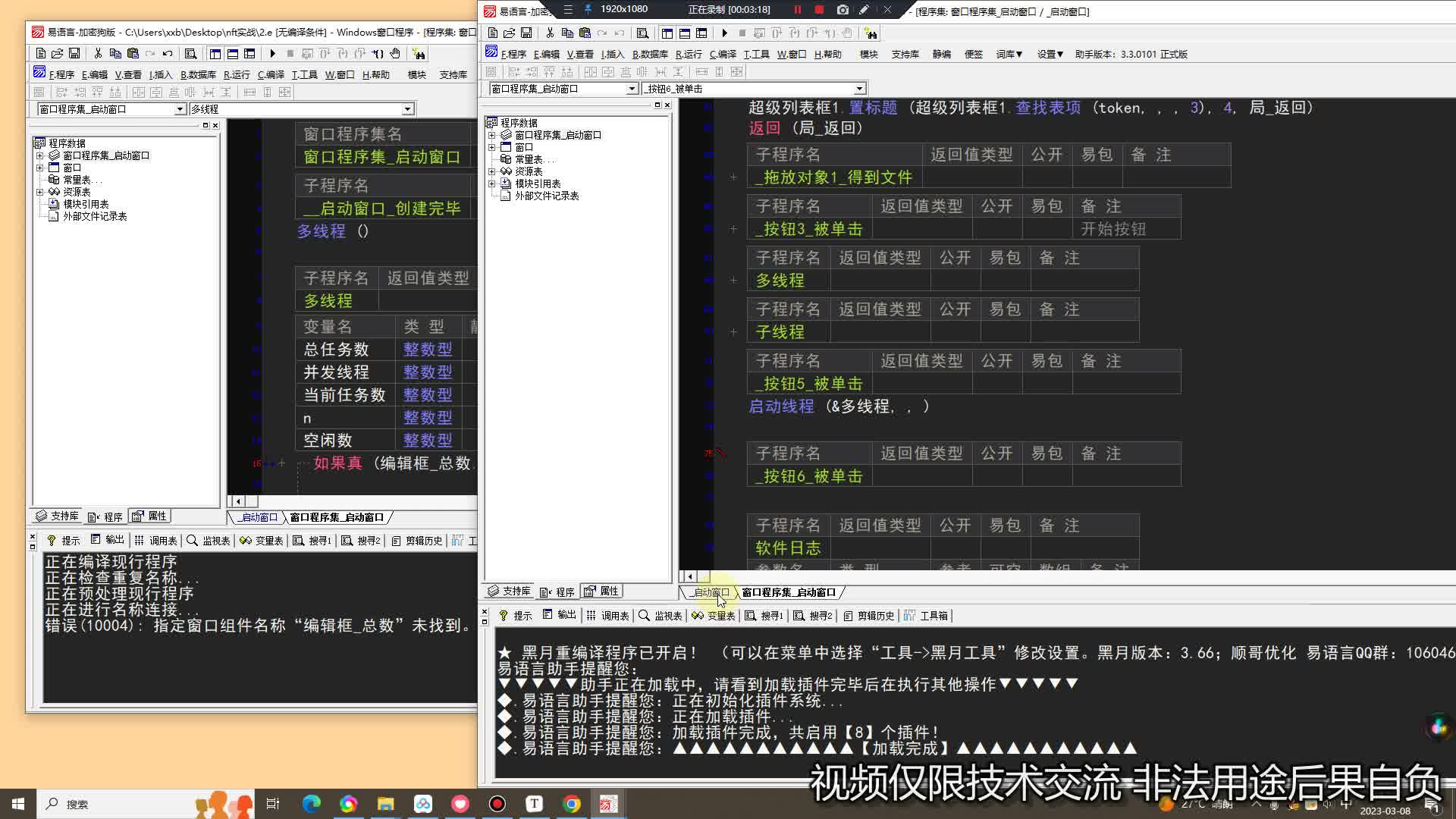Open the 词库 dropdown menu
Image resolution: width=1456 pixels, height=819 pixels.
pos(1009,54)
